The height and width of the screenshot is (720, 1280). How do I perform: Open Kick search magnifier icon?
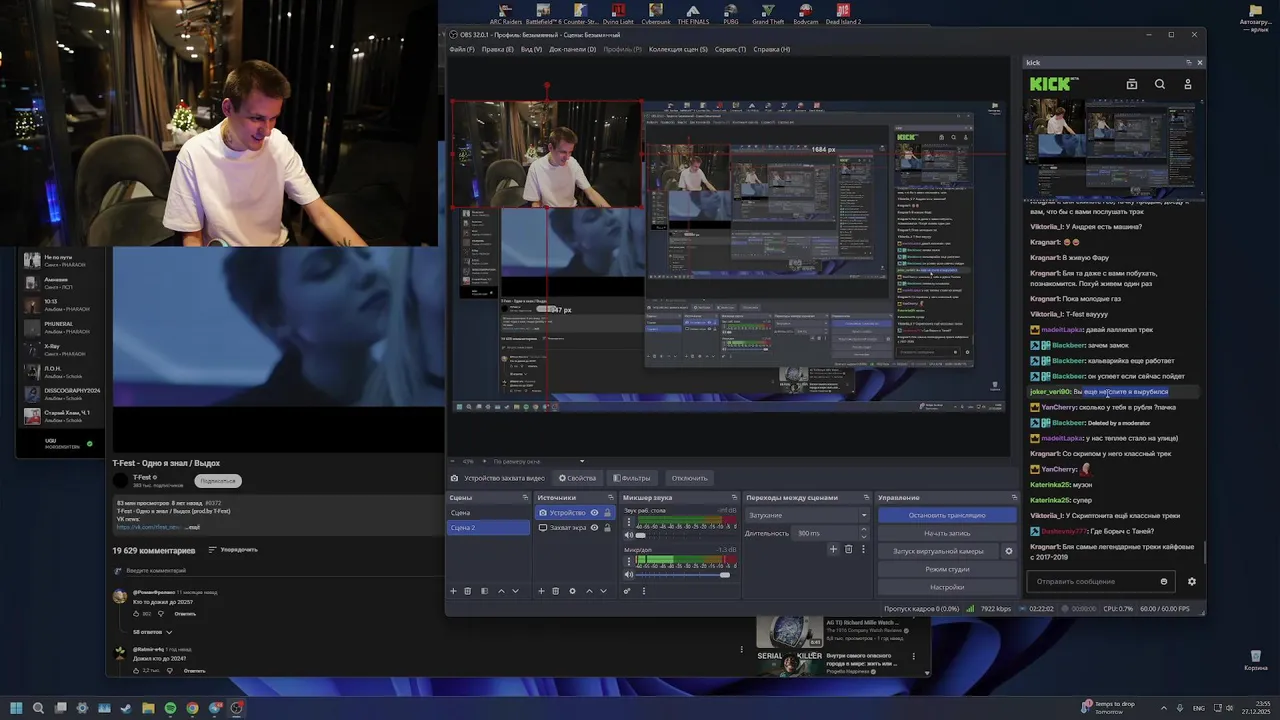click(1160, 85)
